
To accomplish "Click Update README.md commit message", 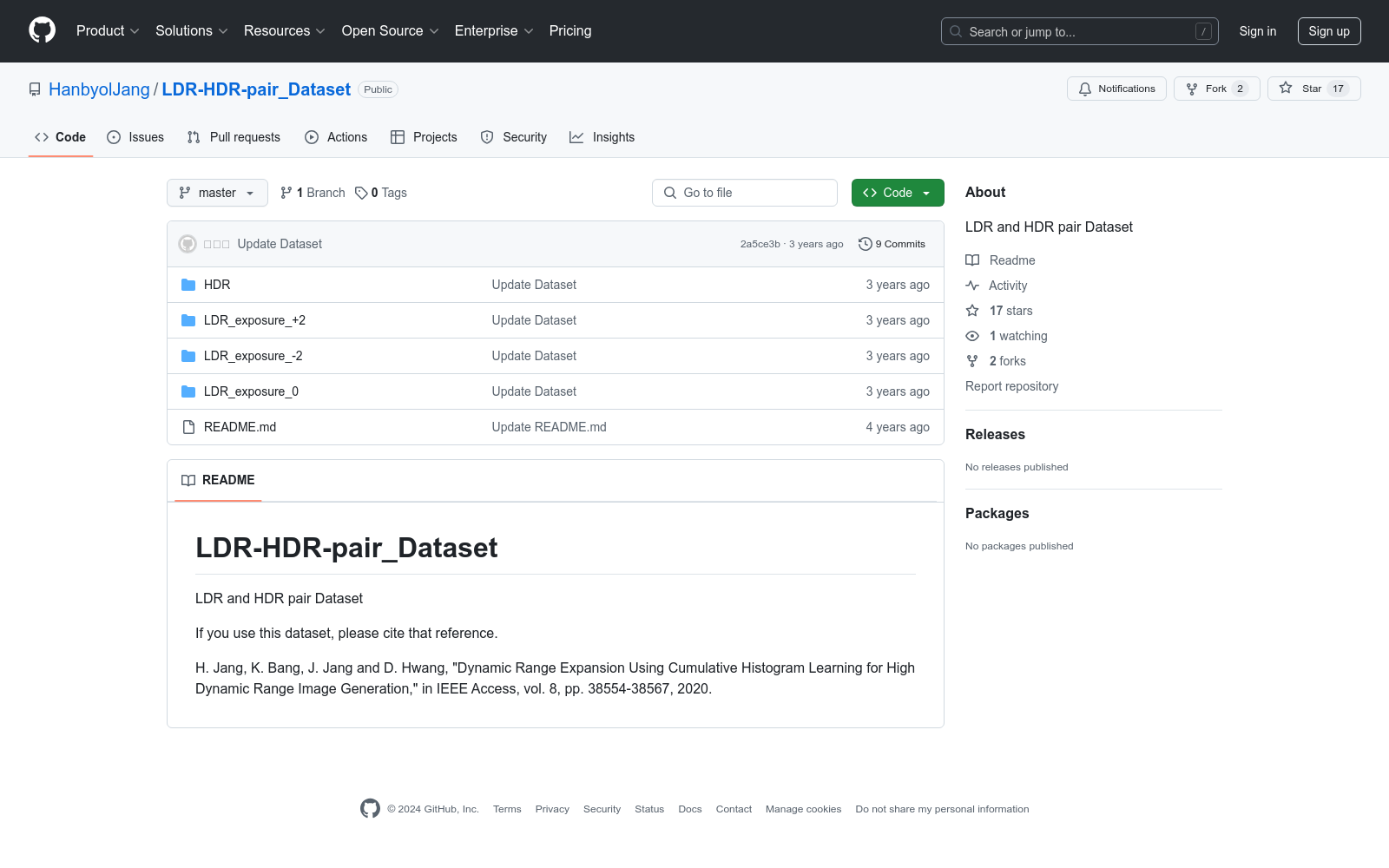I will 550,427.
